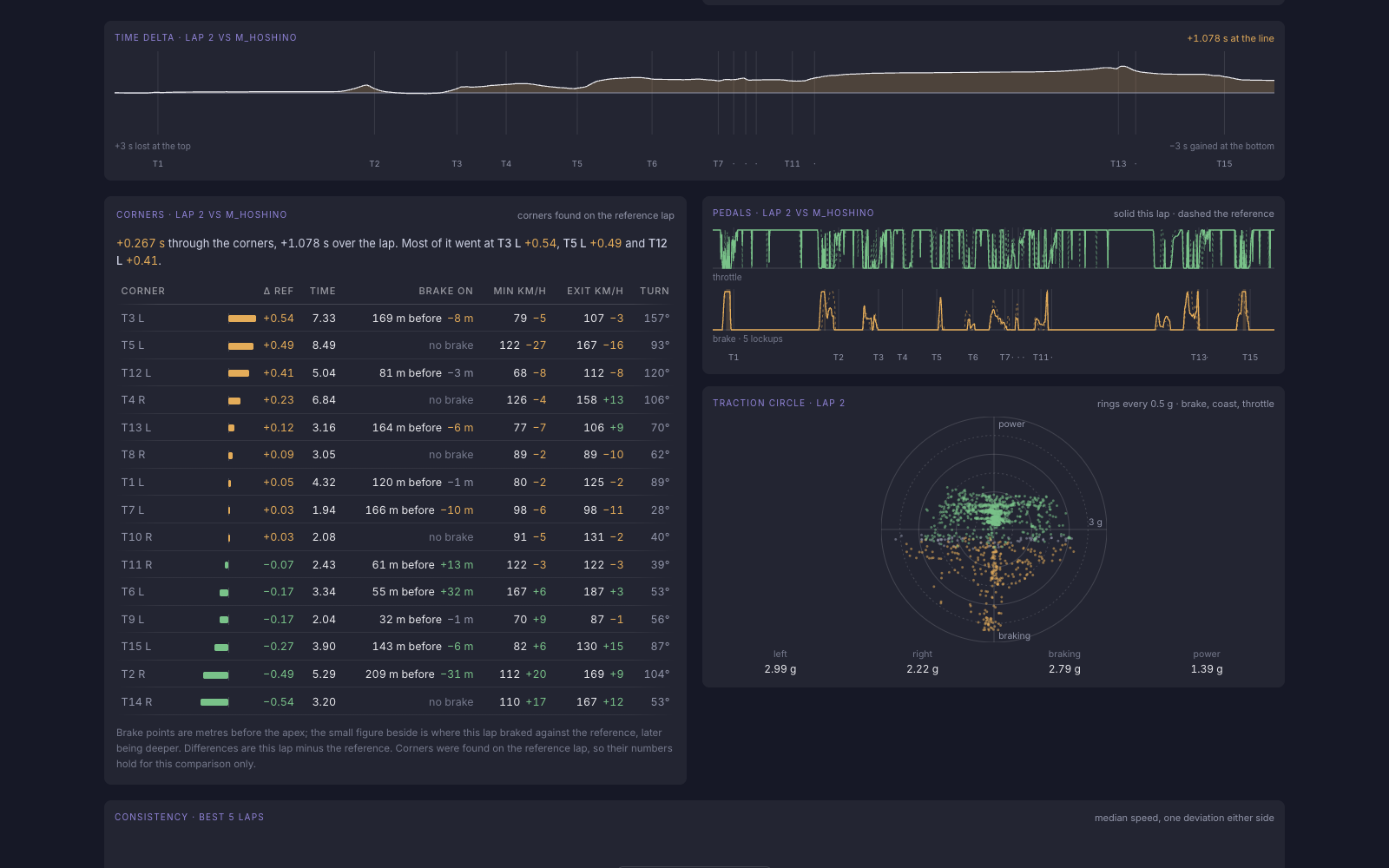Select the T5 L corner row name
Screen dimensions: 1389x868
[133, 345]
